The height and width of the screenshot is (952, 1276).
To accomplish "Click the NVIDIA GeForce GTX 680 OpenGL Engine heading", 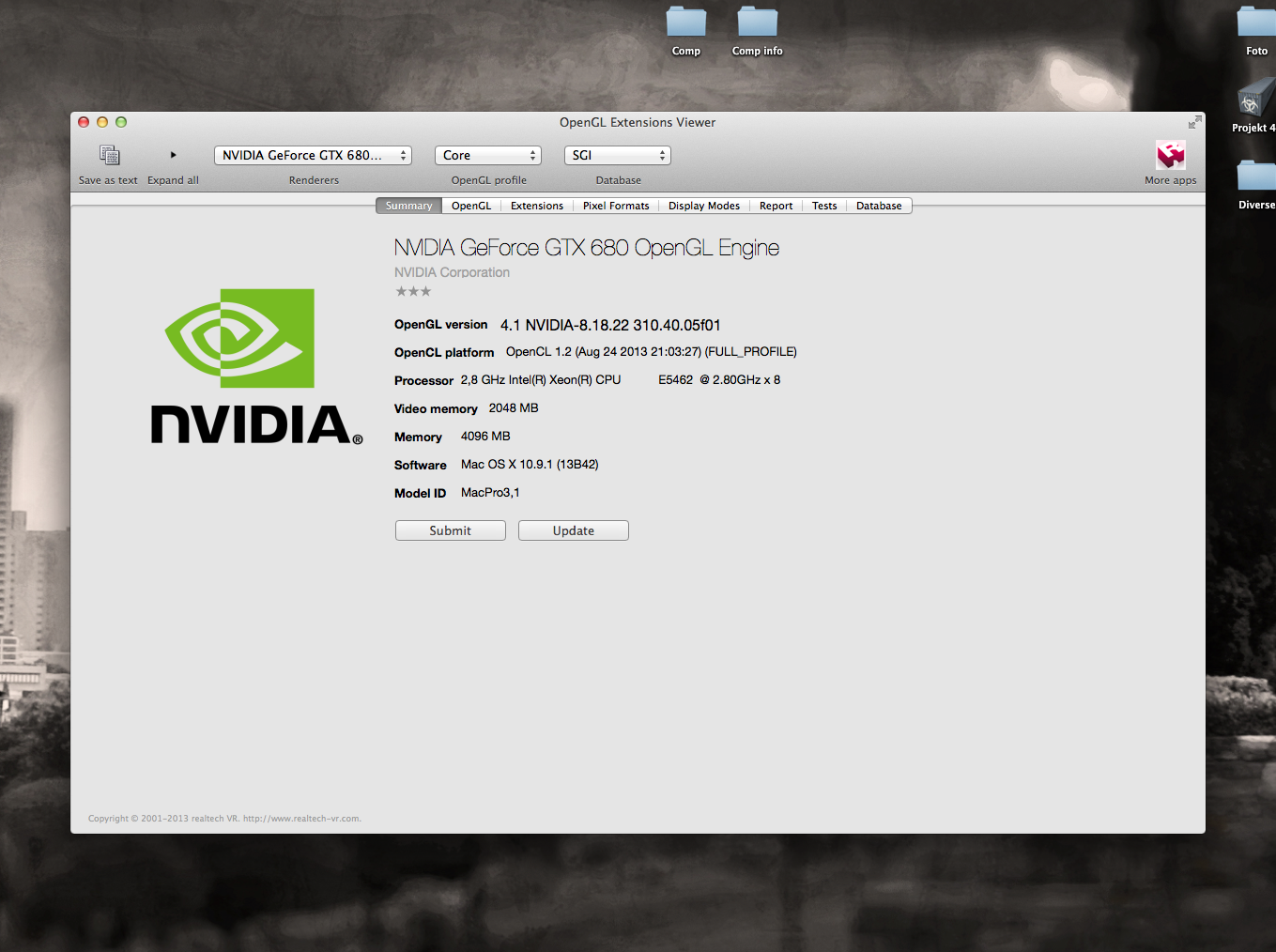I will pyautogui.click(x=587, y=248).
